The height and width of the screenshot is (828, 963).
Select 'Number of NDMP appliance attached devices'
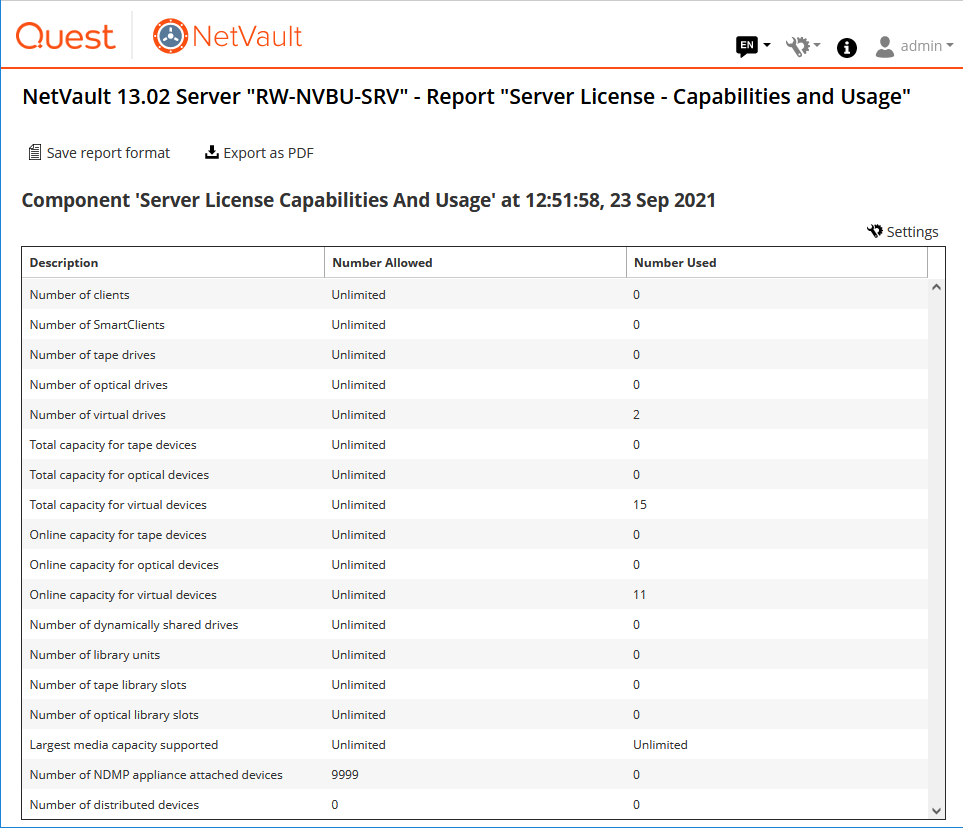[475, 775]
